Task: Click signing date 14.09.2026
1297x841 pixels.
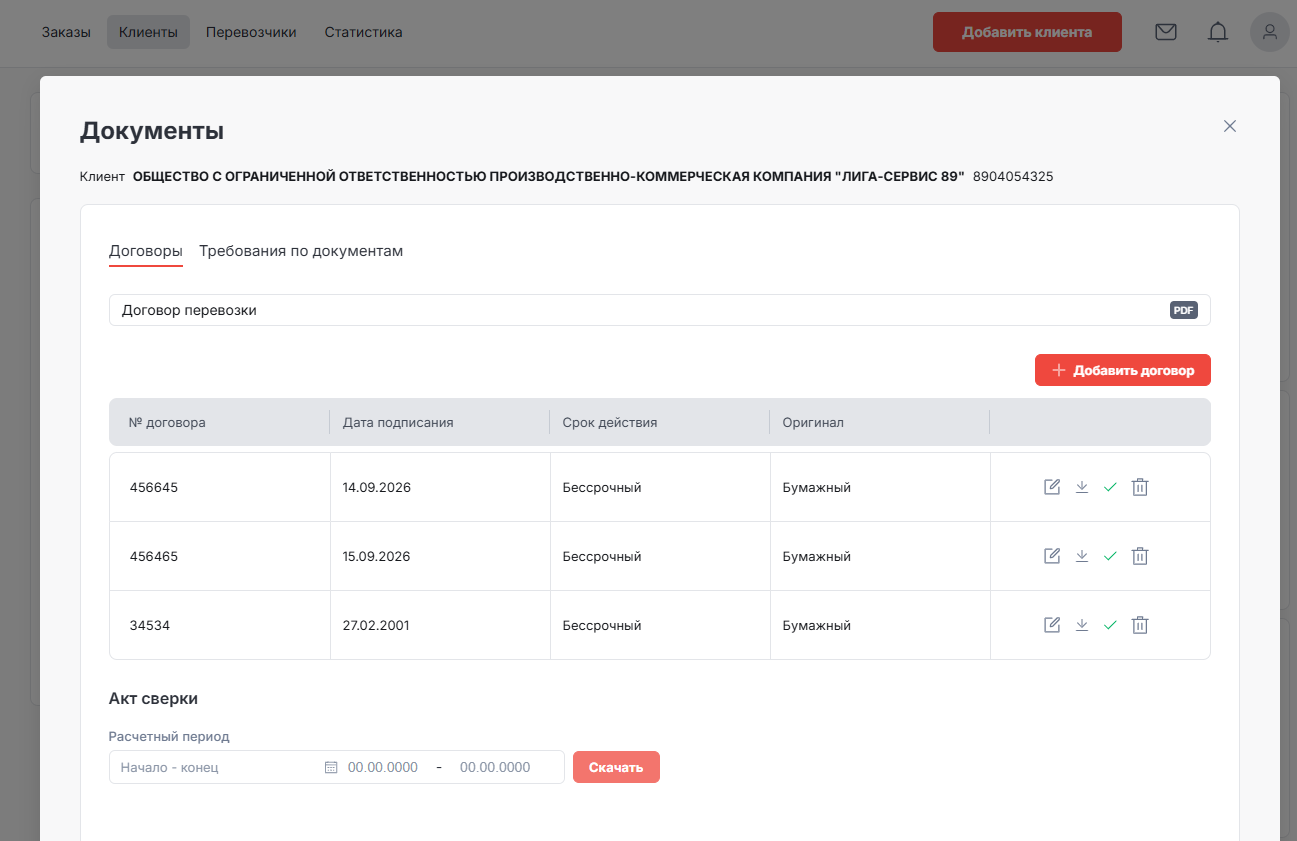Action: [x=377, y=487]
